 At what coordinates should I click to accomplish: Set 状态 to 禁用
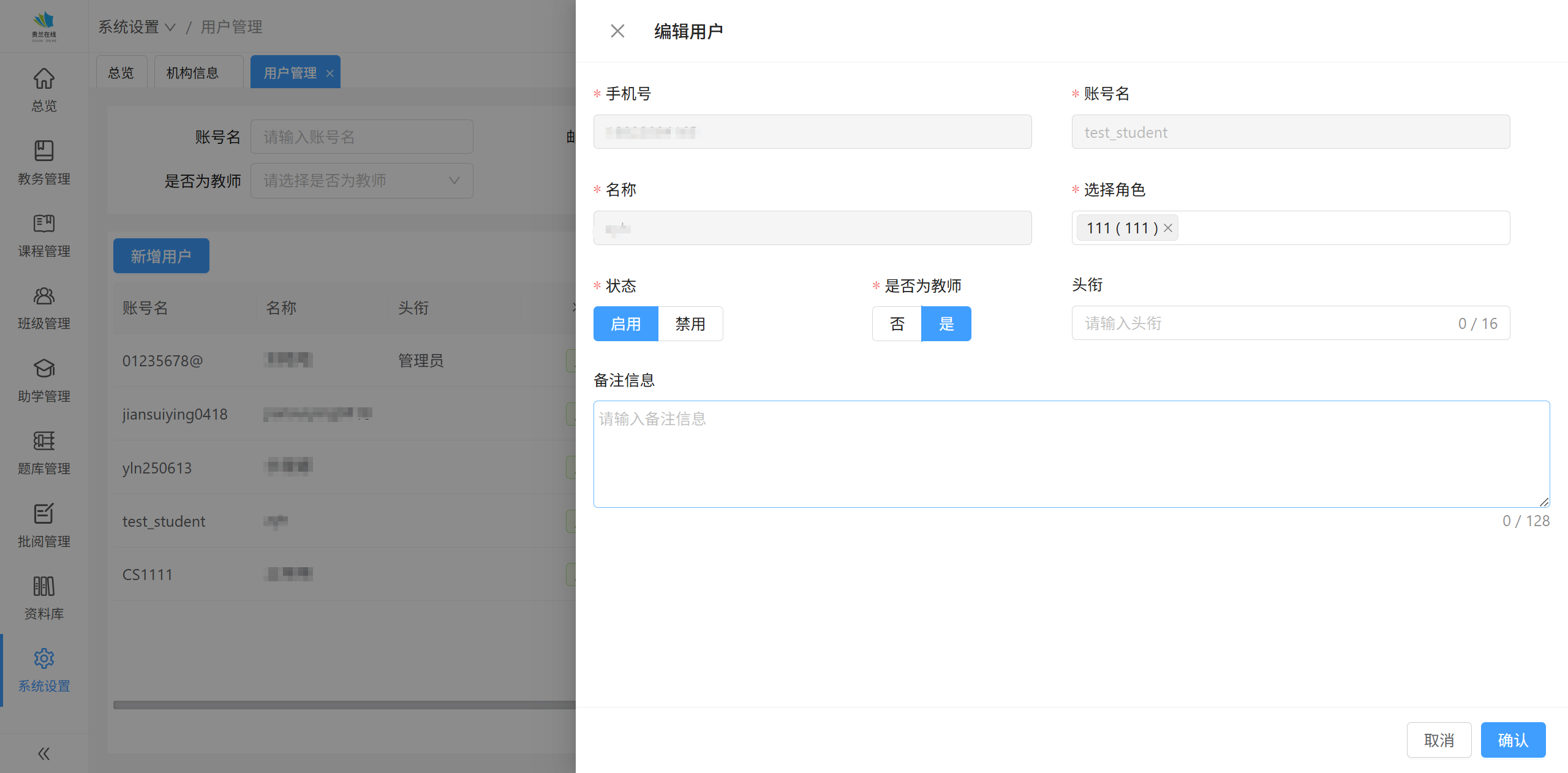point(690,323)
